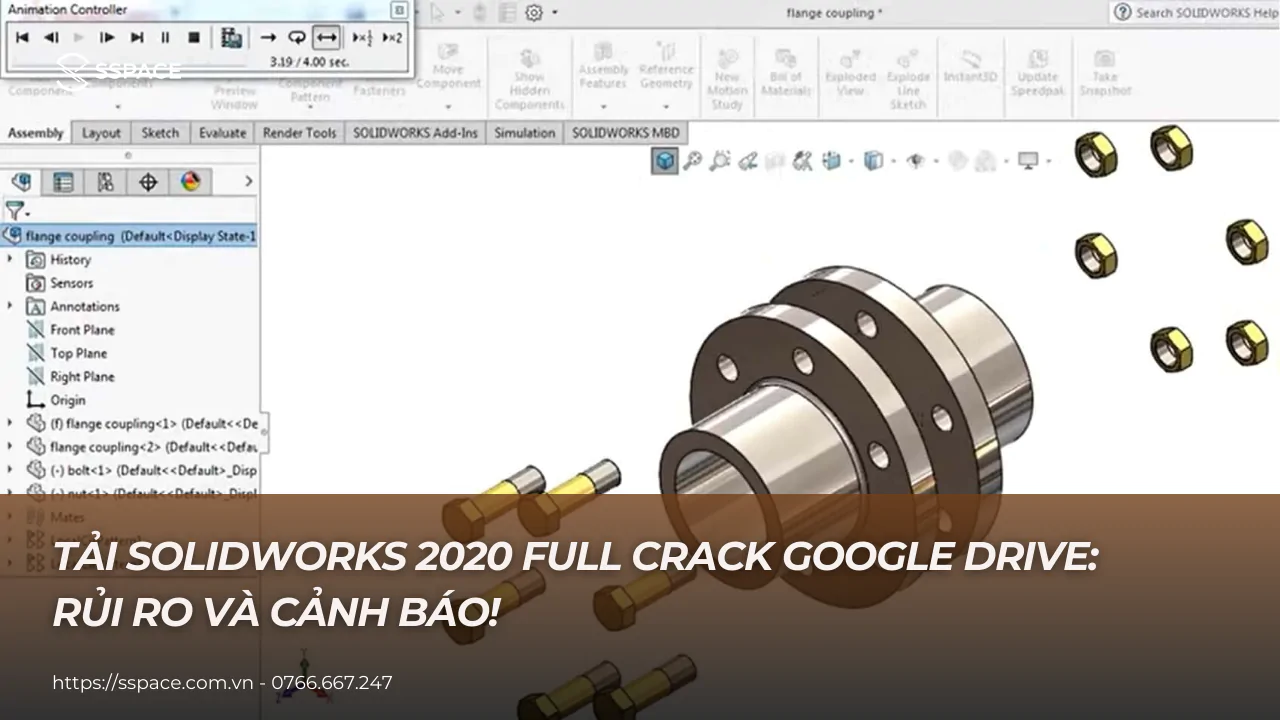
Task: Open the DisplayManager color sphere tab
Action: 191,182
